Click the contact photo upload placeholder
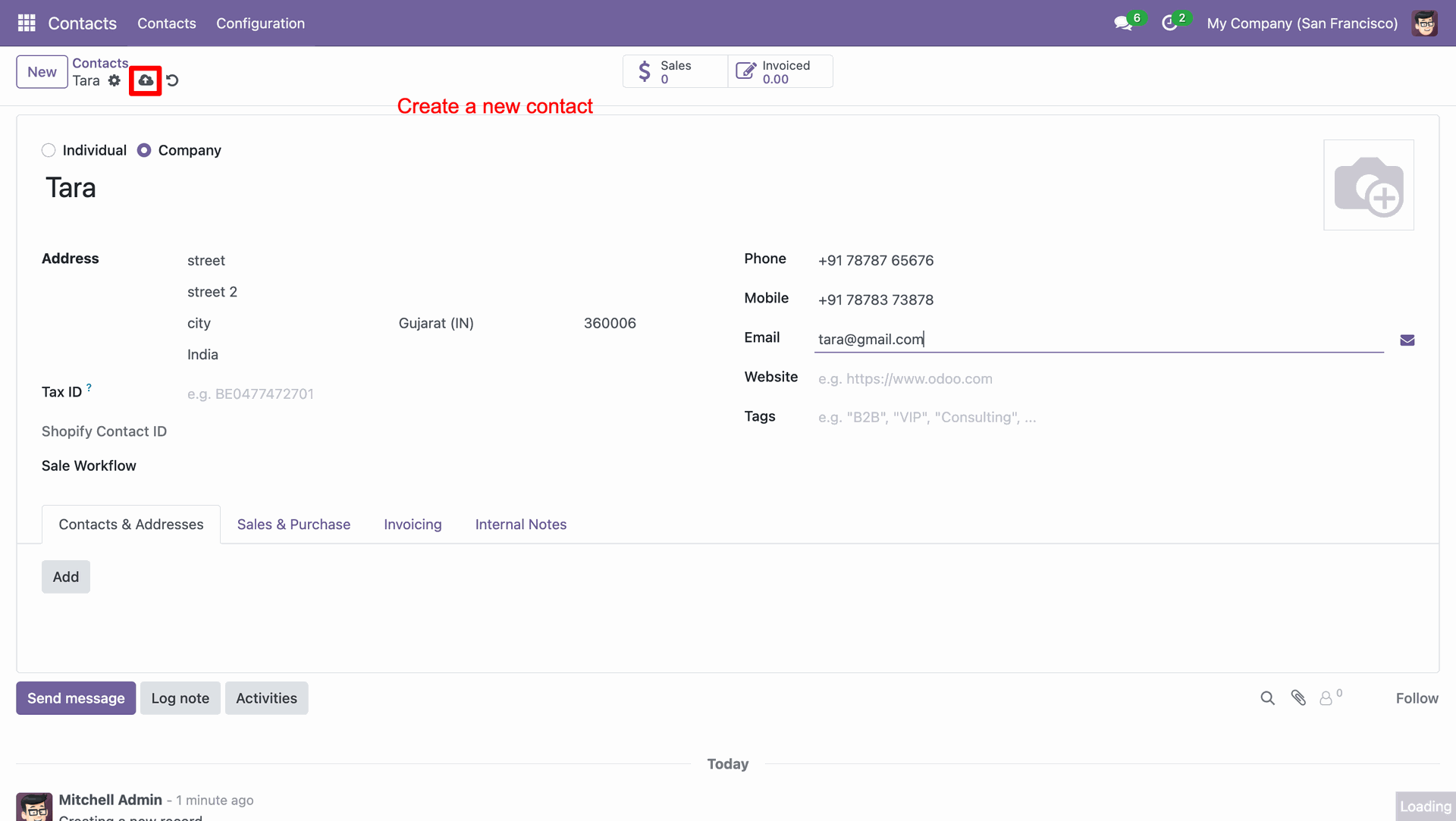The height and width of the screenshot is (821, 1456). (x=1368, y=185)
